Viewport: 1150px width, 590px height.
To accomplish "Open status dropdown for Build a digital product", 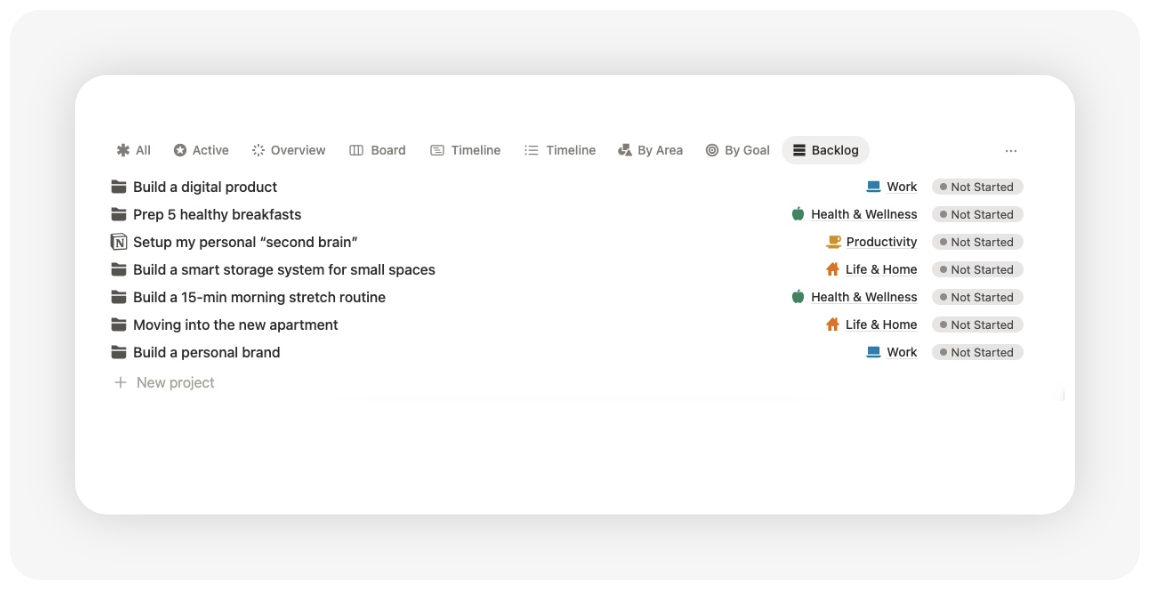I will pyautogui.click(x=977, y=187).
